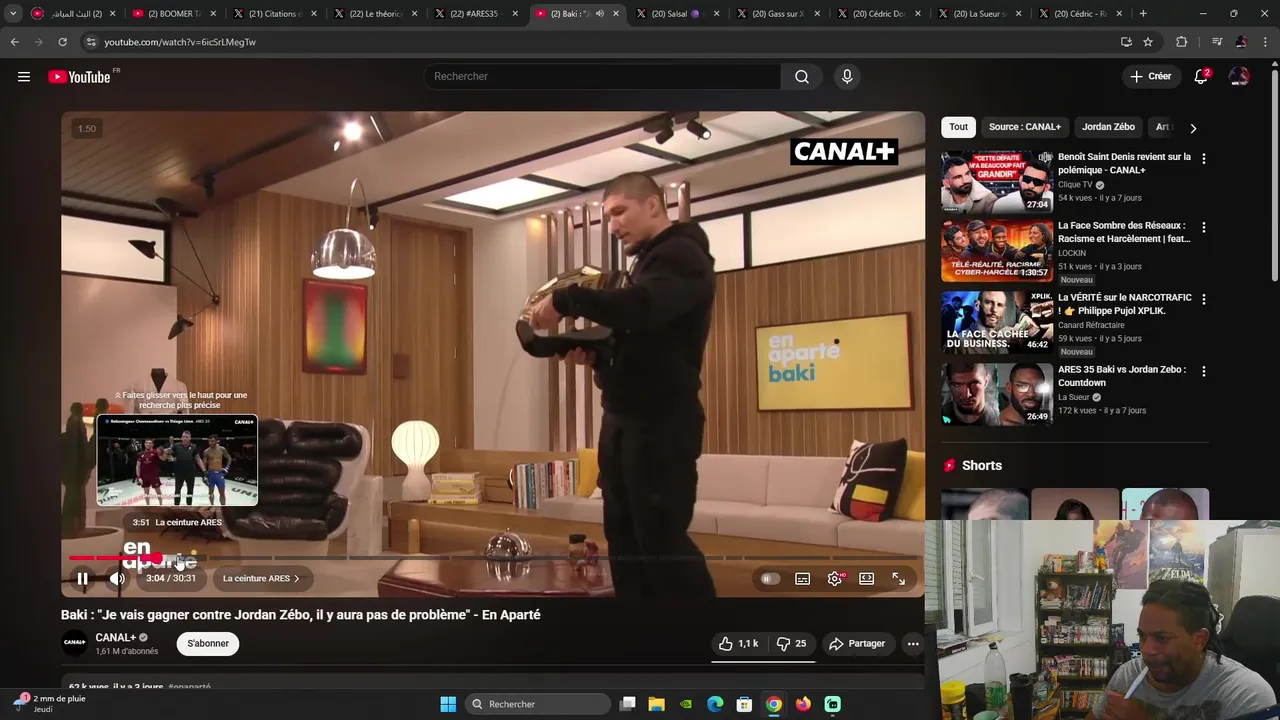Screen dimensions: 1280x720
Task: Select 'Source : CANAL+' filter chip
Action: pos(1025,127)
